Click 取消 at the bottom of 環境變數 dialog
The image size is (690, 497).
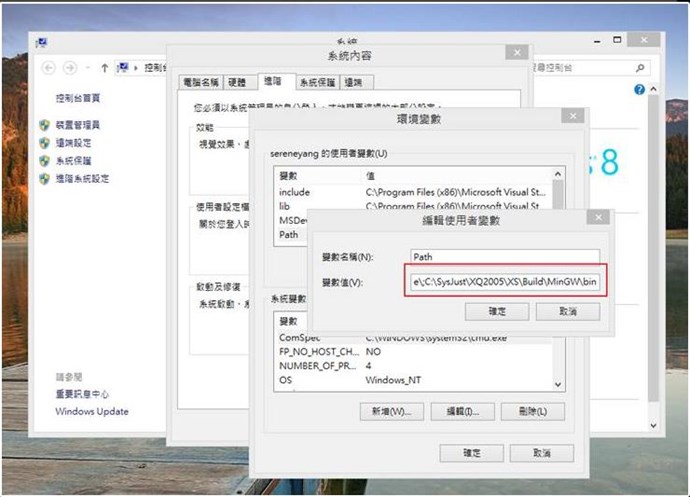542,453
